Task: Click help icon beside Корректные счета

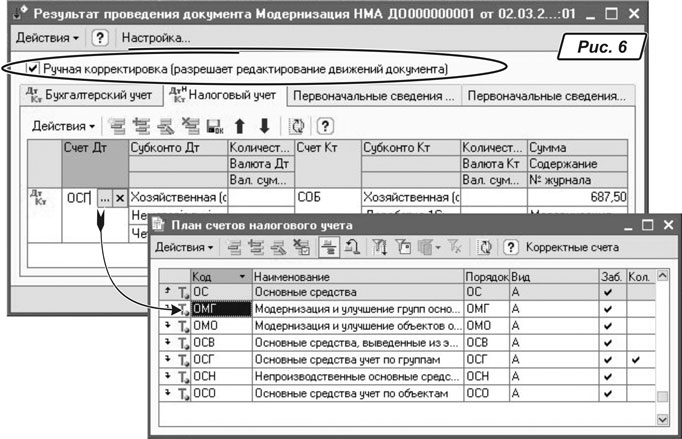Action: 509,247
